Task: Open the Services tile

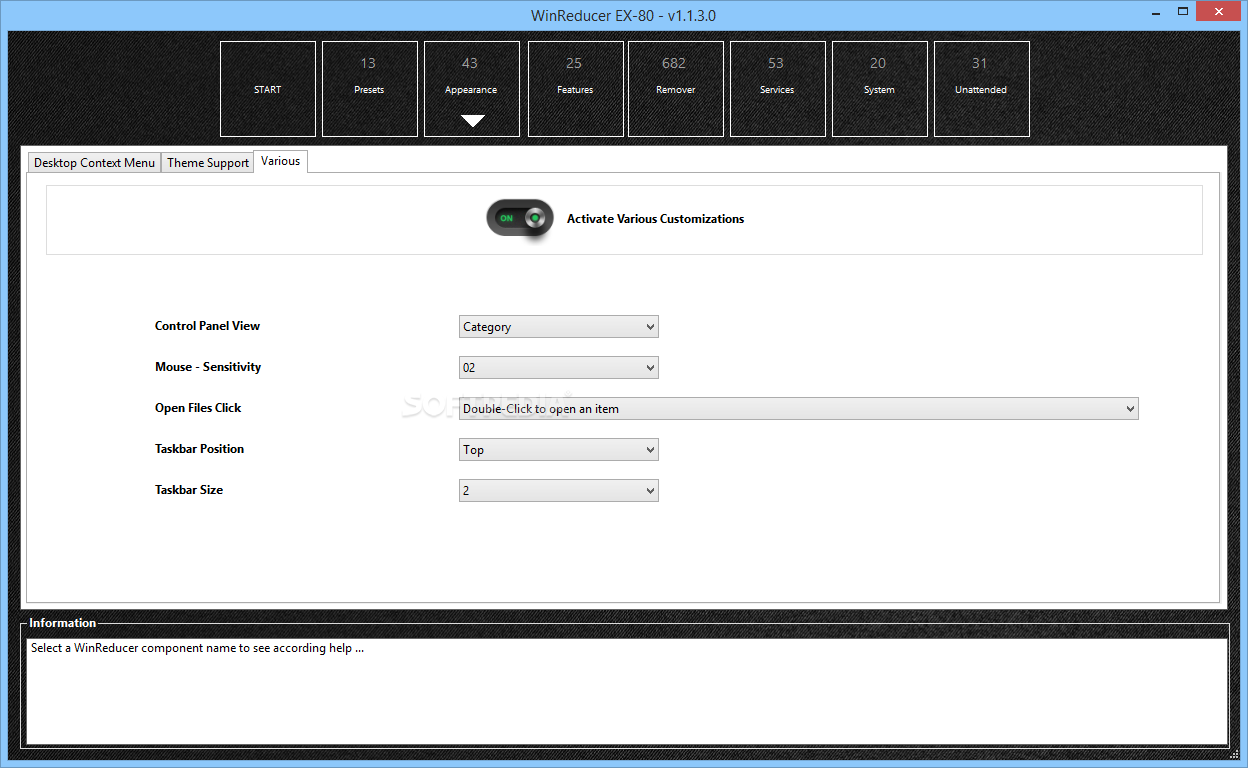Action: coord(778,89)
